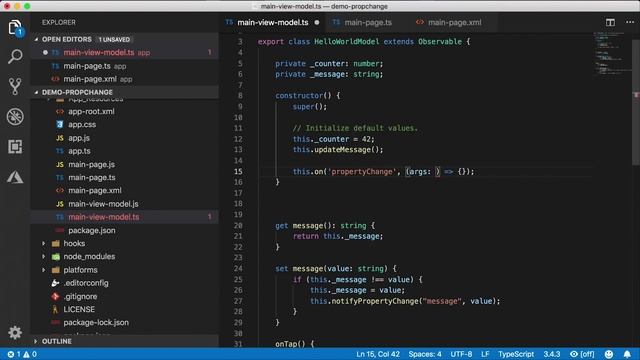
Task: Switch to the main-view-model.ts tab
Action: 273,22
